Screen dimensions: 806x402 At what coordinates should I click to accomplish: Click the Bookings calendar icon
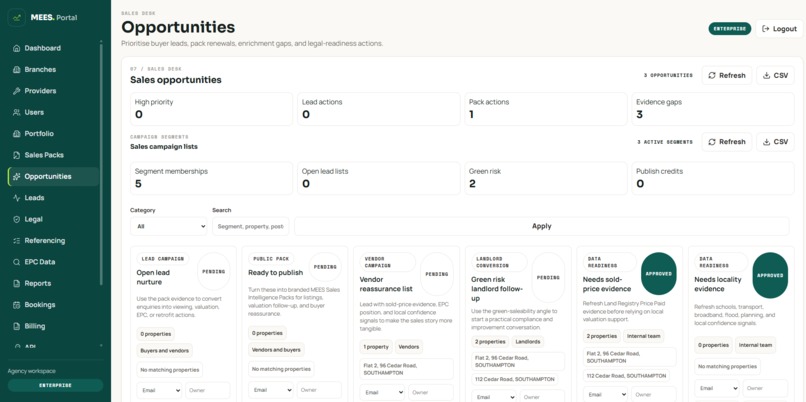point(16,305)
